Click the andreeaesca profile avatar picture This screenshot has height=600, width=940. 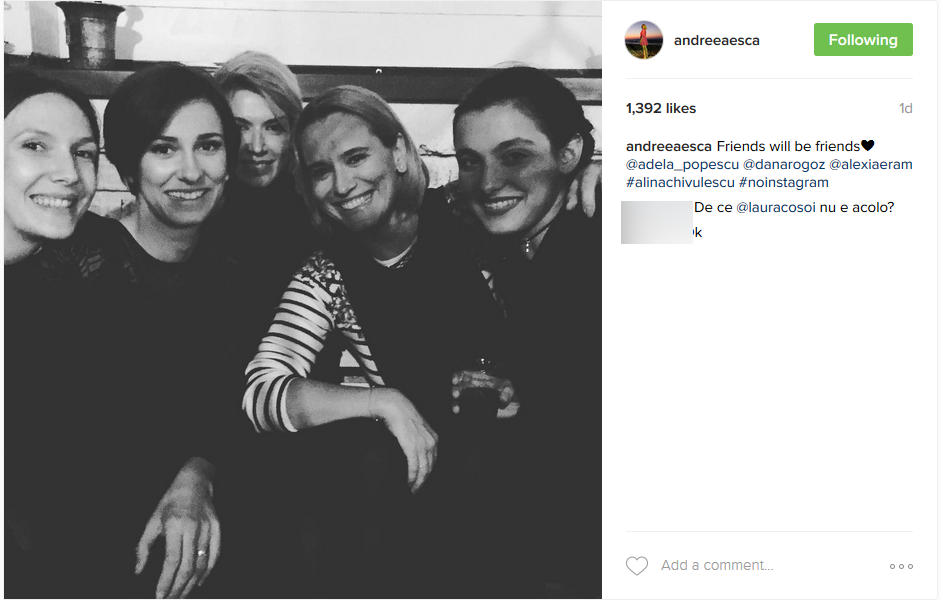(644, 40)
